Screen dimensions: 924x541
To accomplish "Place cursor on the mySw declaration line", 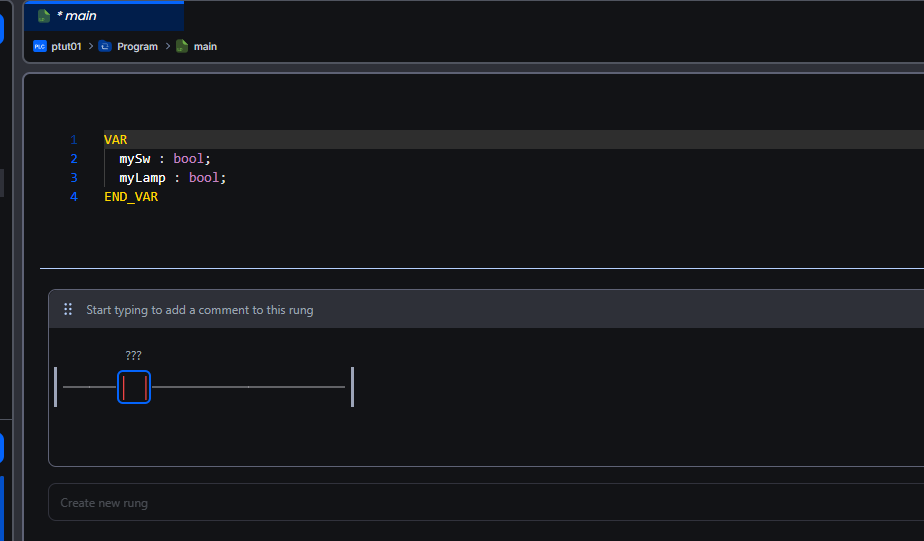I will (165, 159).
